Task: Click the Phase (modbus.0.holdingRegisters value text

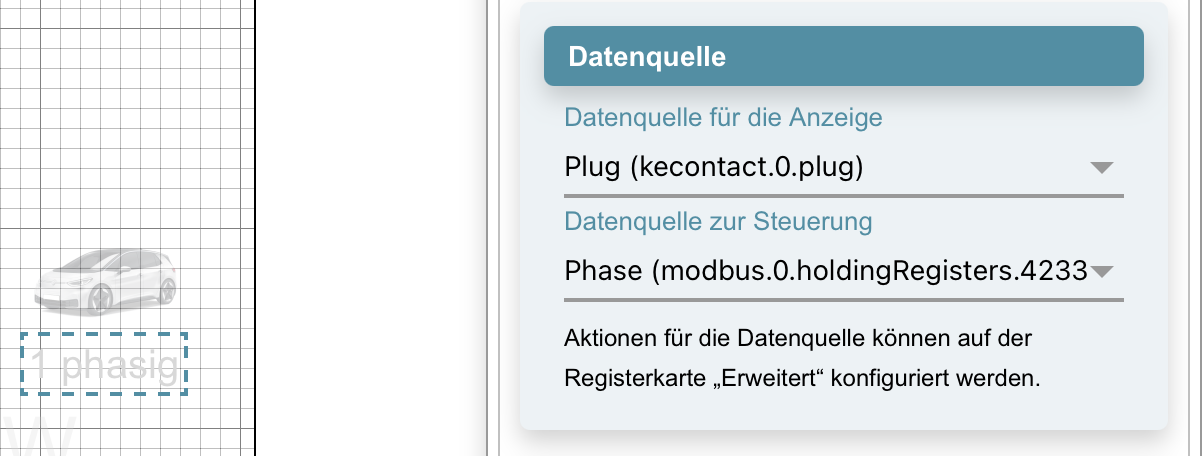Action: (825, 271)
